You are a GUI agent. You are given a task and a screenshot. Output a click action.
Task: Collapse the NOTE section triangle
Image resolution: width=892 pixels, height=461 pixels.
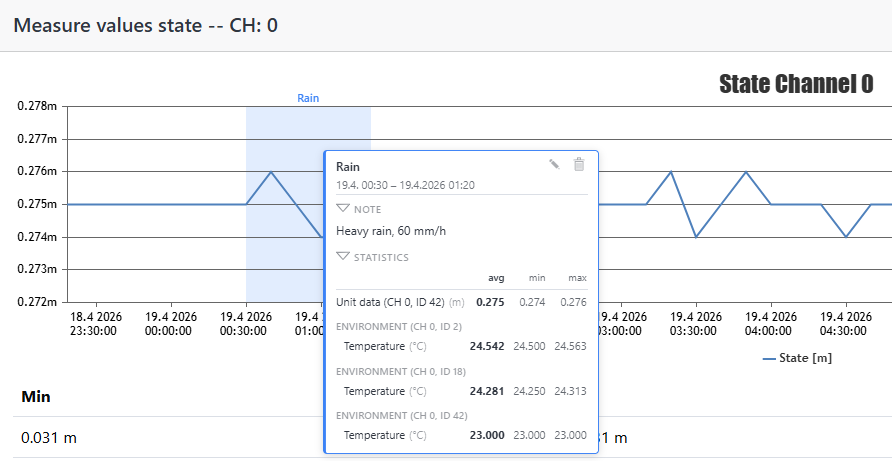(x=342, y=209)
